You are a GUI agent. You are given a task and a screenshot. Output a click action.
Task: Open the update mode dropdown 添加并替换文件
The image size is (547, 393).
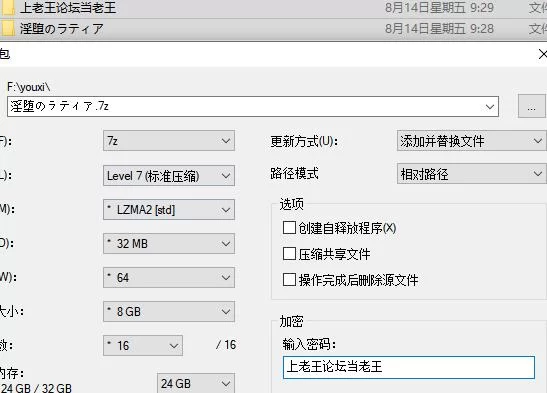[x=472, y=141]
